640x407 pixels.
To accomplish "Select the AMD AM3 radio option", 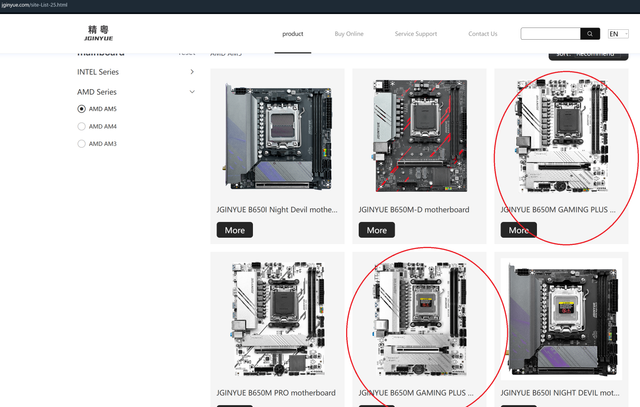I will 81,144.
